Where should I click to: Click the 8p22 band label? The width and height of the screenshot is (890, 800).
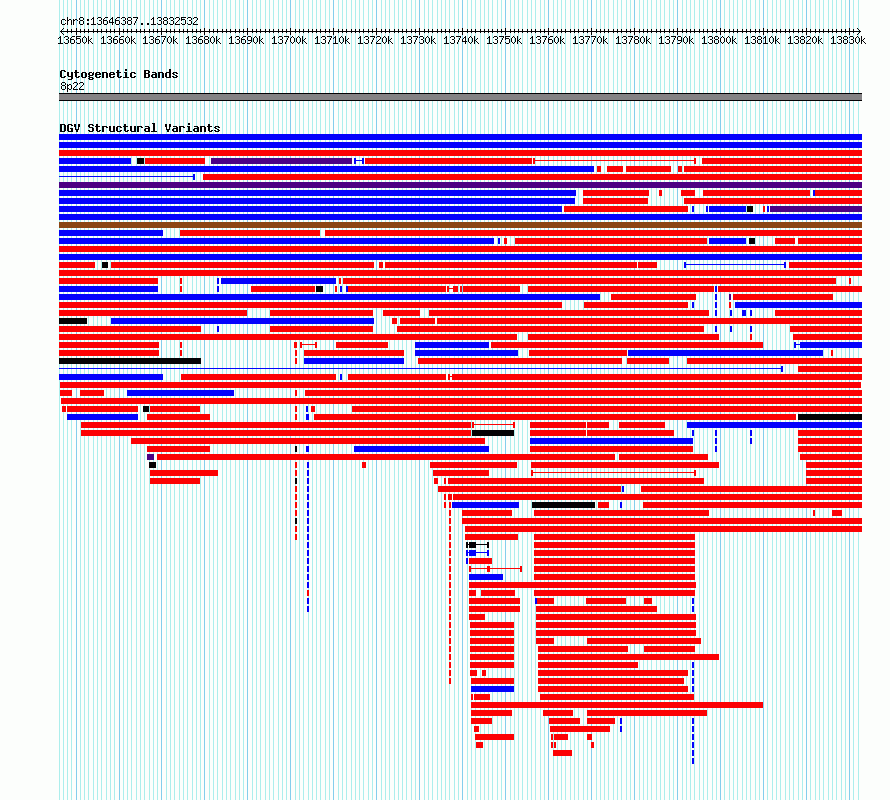[72, 86]
